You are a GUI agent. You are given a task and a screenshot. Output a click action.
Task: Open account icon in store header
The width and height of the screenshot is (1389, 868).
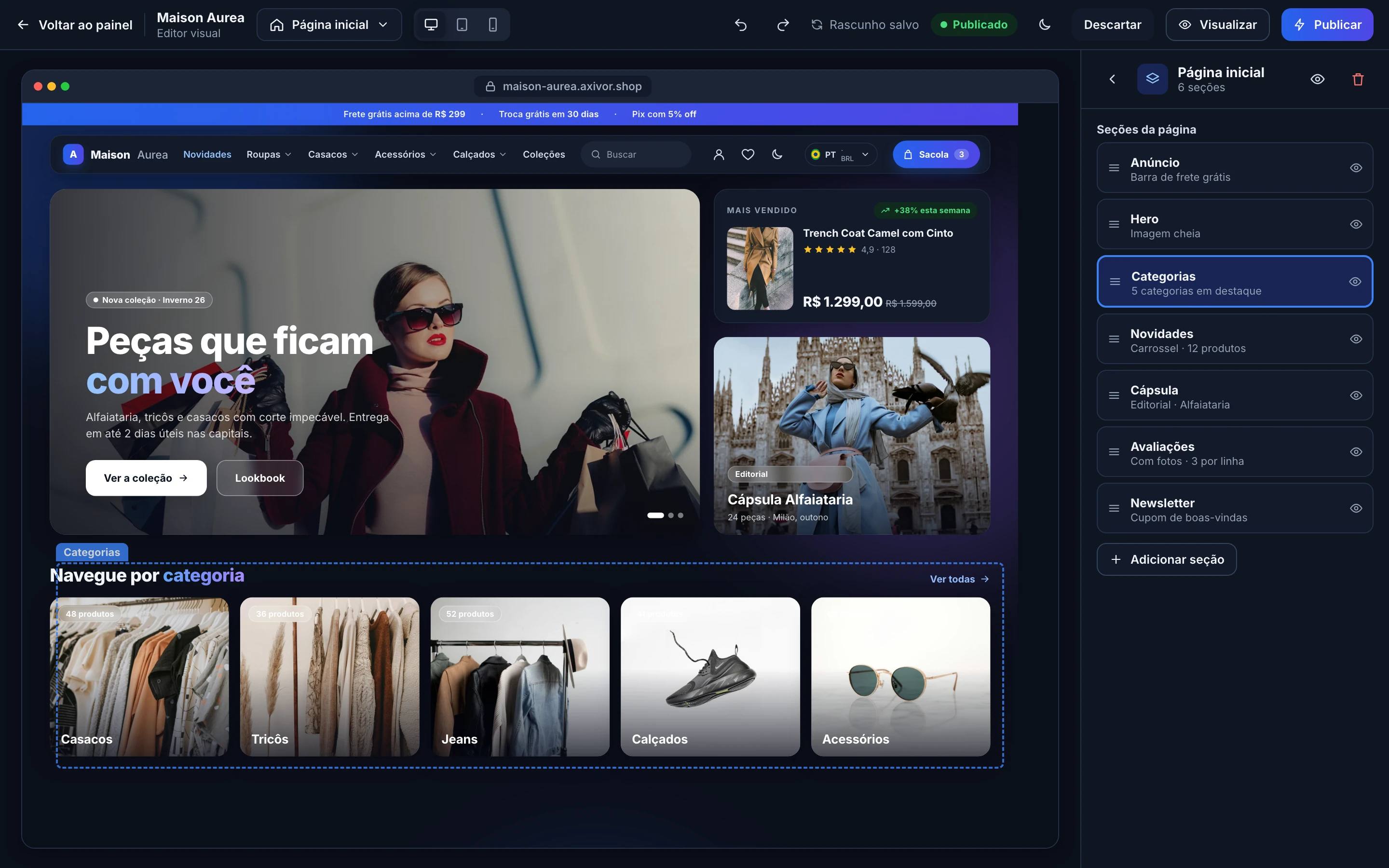coord(719,154)
